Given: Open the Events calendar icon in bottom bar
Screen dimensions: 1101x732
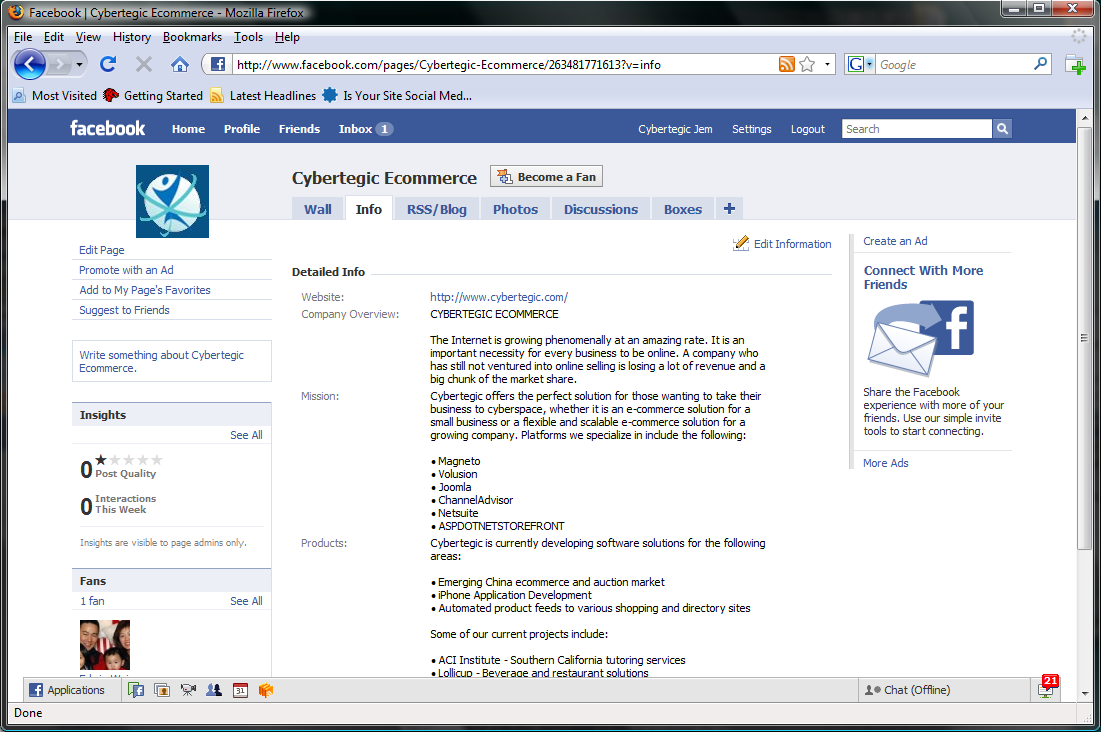Looking at the screenshot, I should tap(240, 690).
